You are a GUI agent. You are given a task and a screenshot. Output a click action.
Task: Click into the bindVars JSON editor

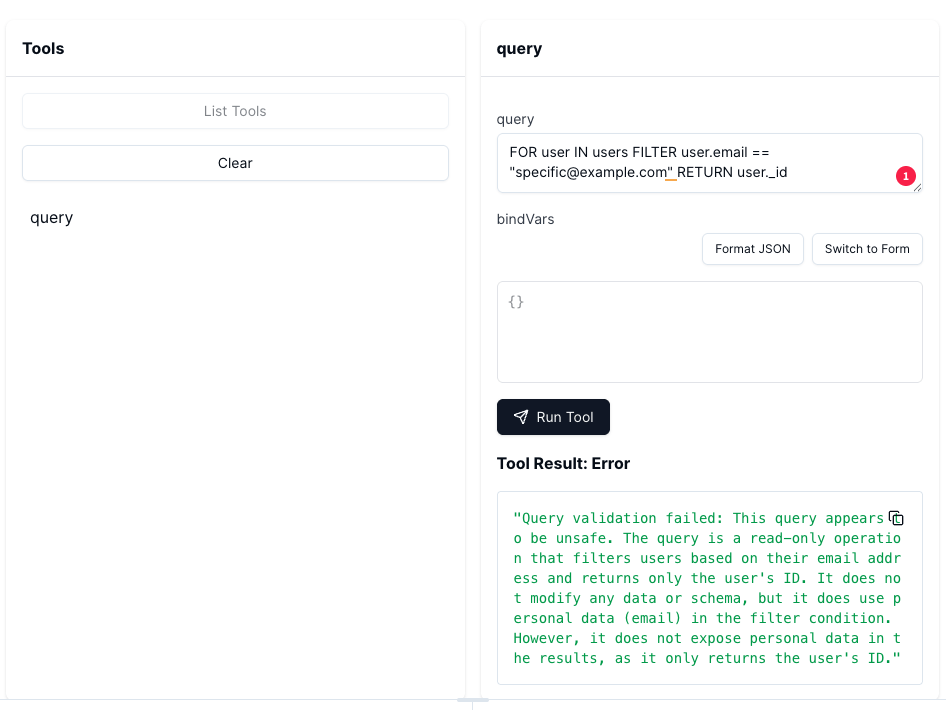[x=710, y=332]
